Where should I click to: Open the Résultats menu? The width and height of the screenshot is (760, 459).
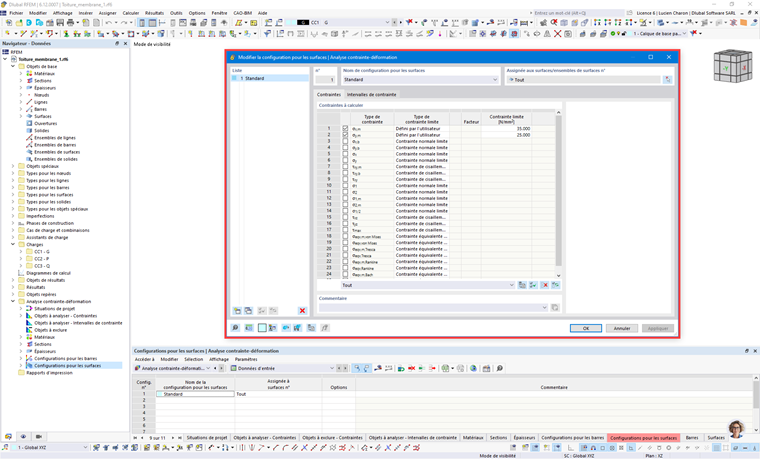pos(154,13)
